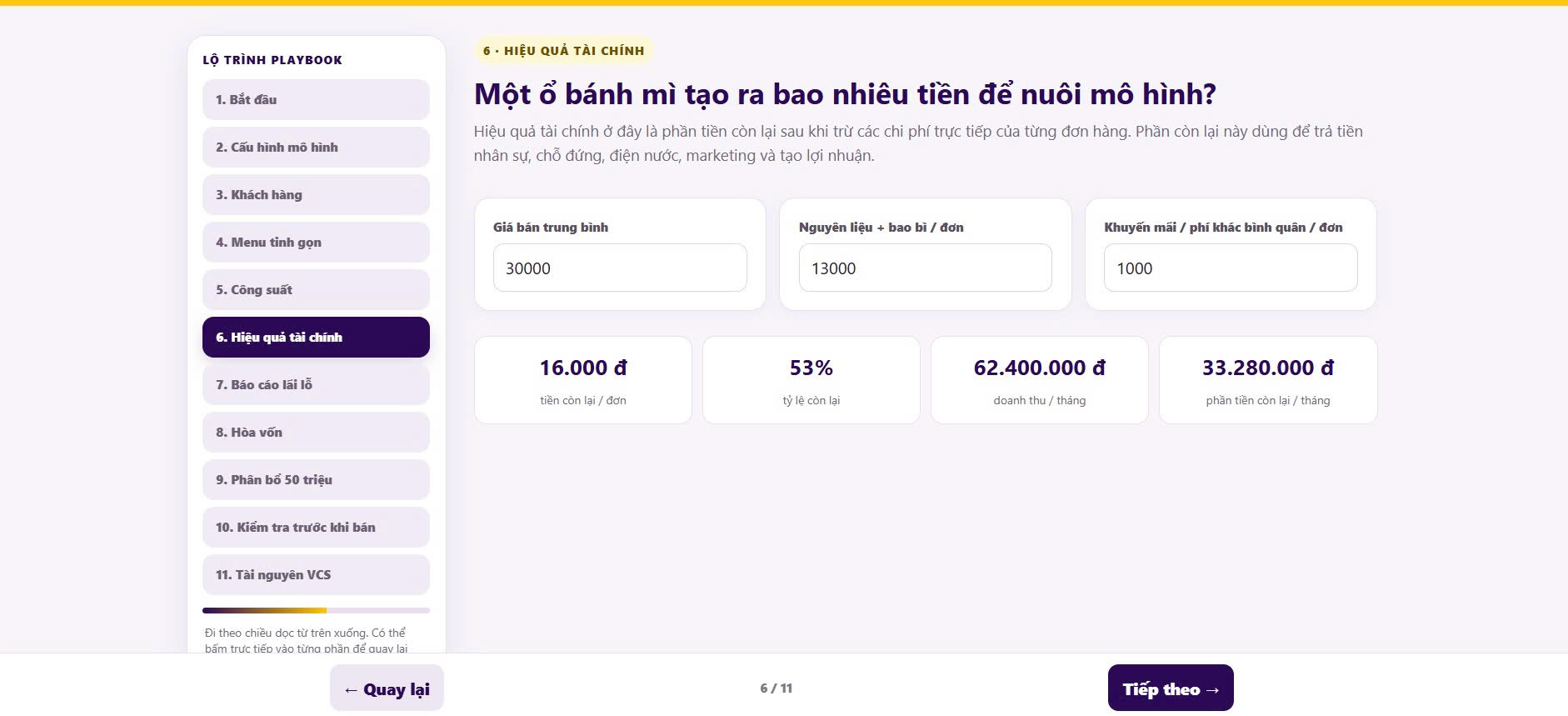Click the Giá bán trung bình input

pyautogui.click(x=620, y=268)
